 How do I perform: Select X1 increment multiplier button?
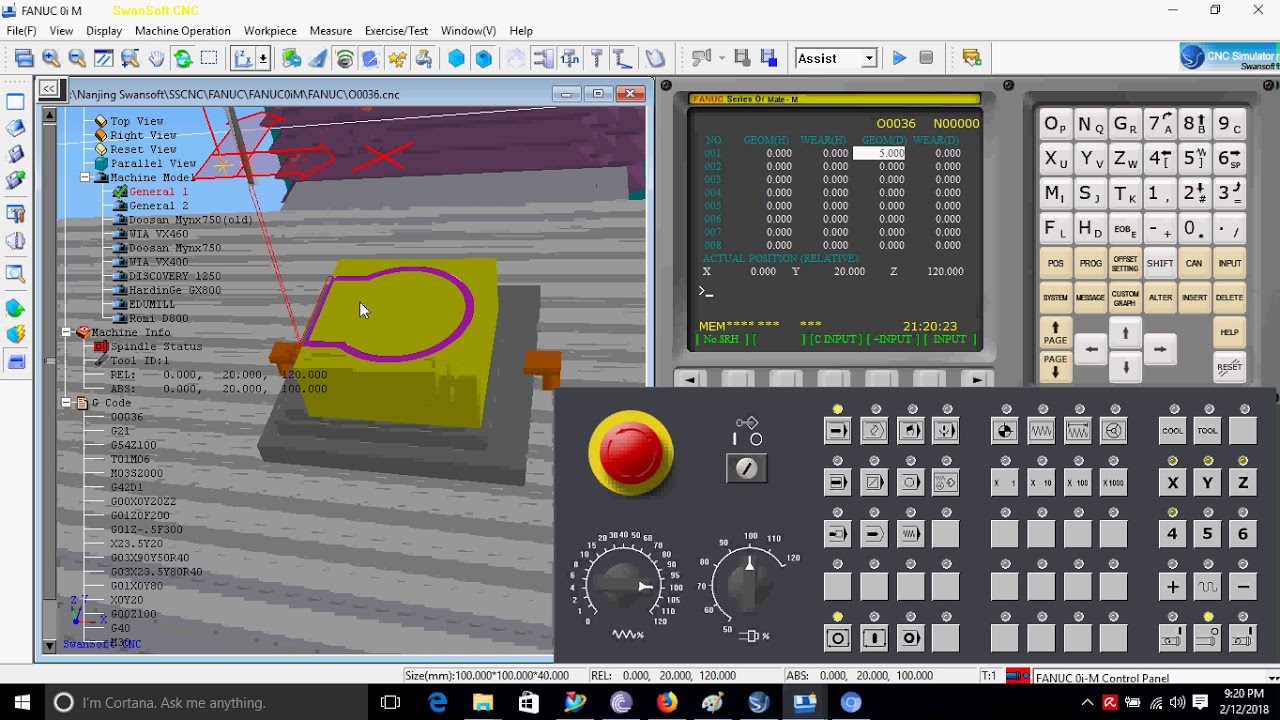pos(1005,483)
